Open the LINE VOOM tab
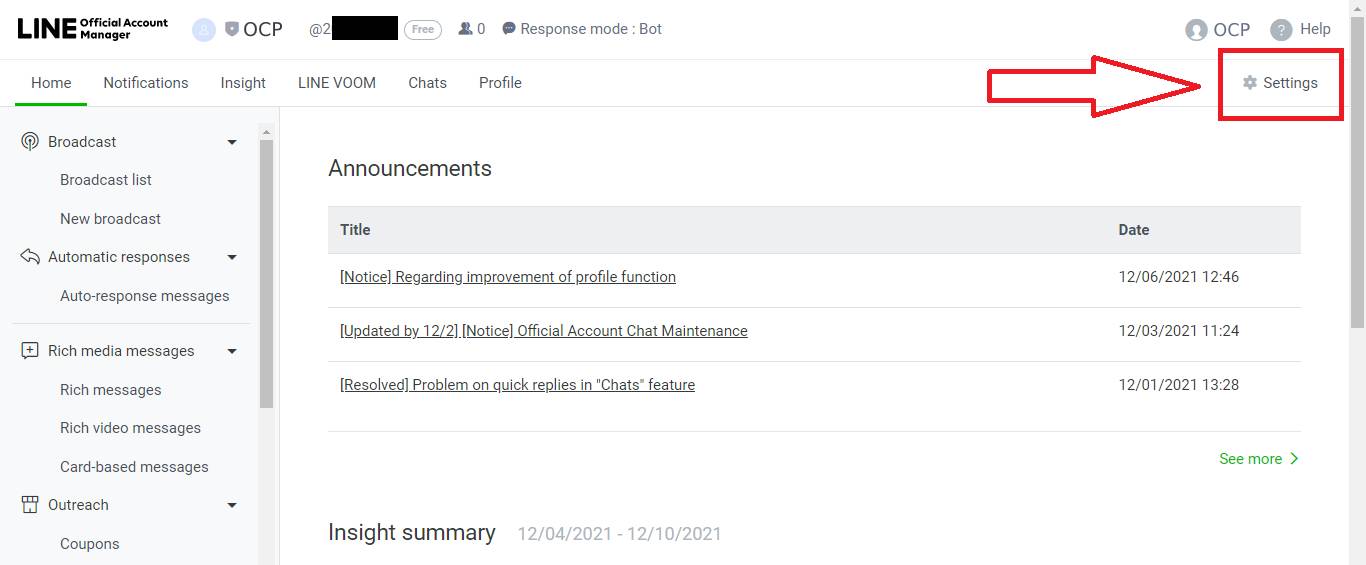The width and height of the screenshot is (1366, 565). (337, 83)
